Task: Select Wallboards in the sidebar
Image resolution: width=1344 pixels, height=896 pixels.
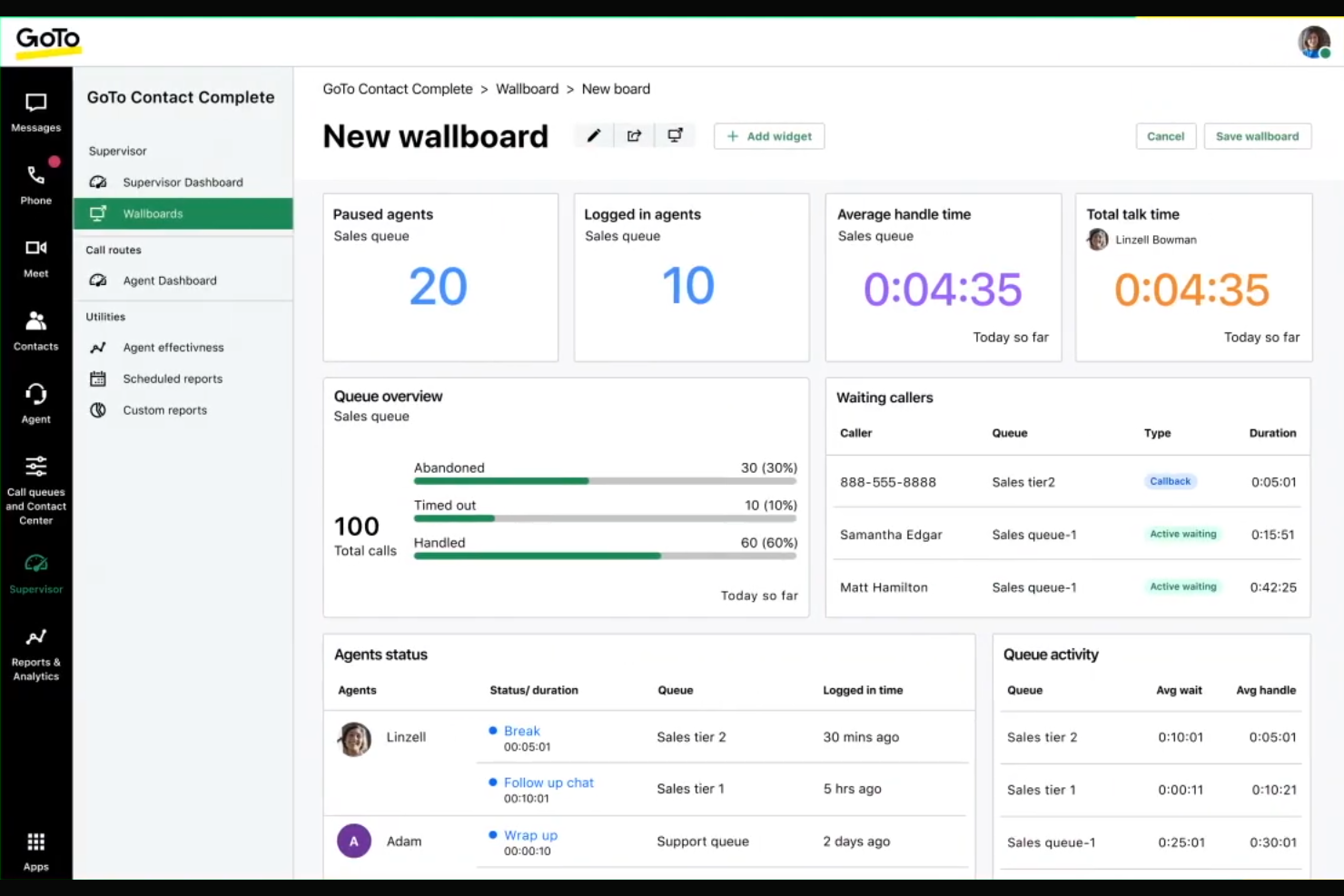Action: [183, 213]
